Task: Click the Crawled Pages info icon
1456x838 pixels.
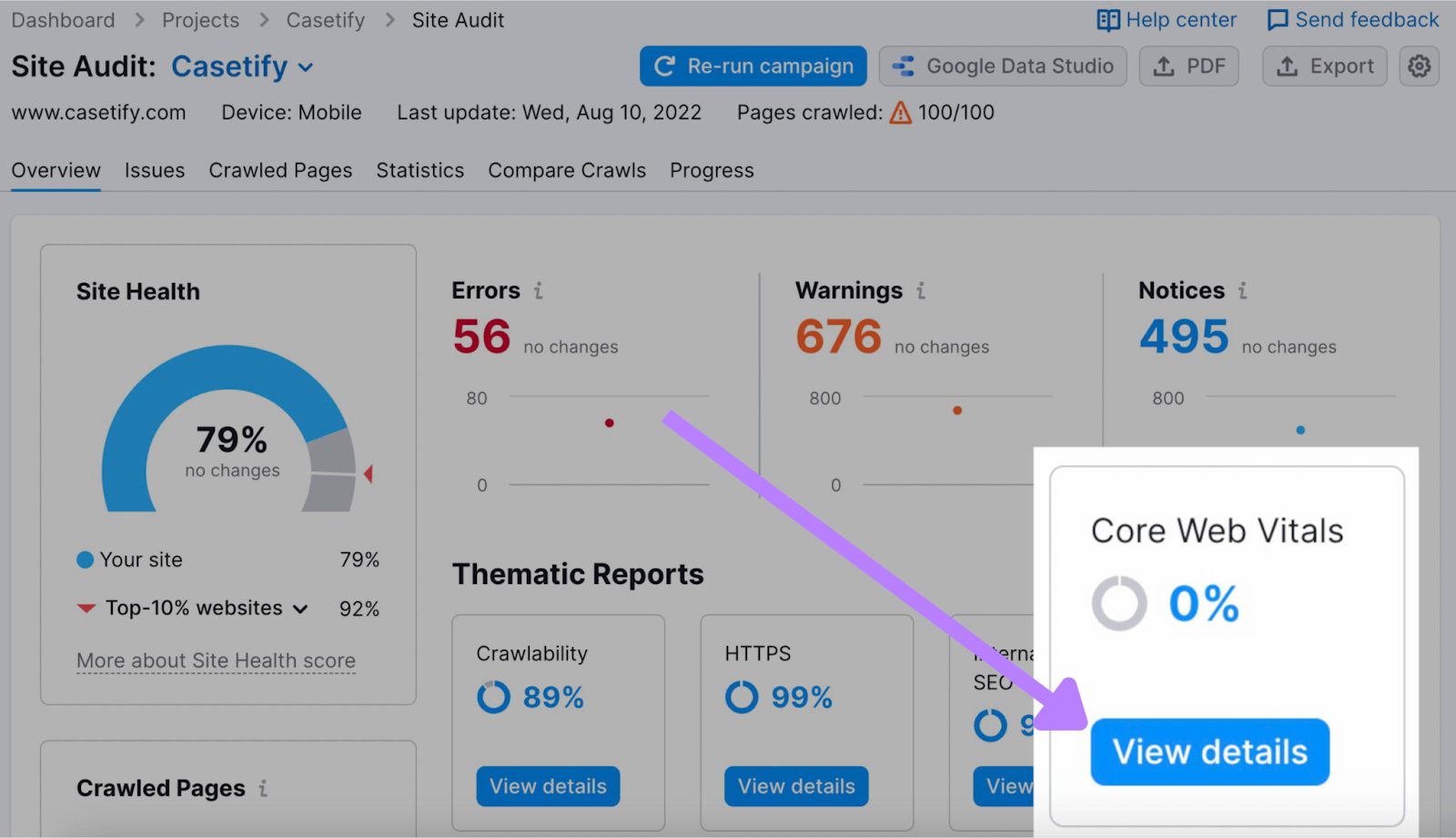Action: 263,789
